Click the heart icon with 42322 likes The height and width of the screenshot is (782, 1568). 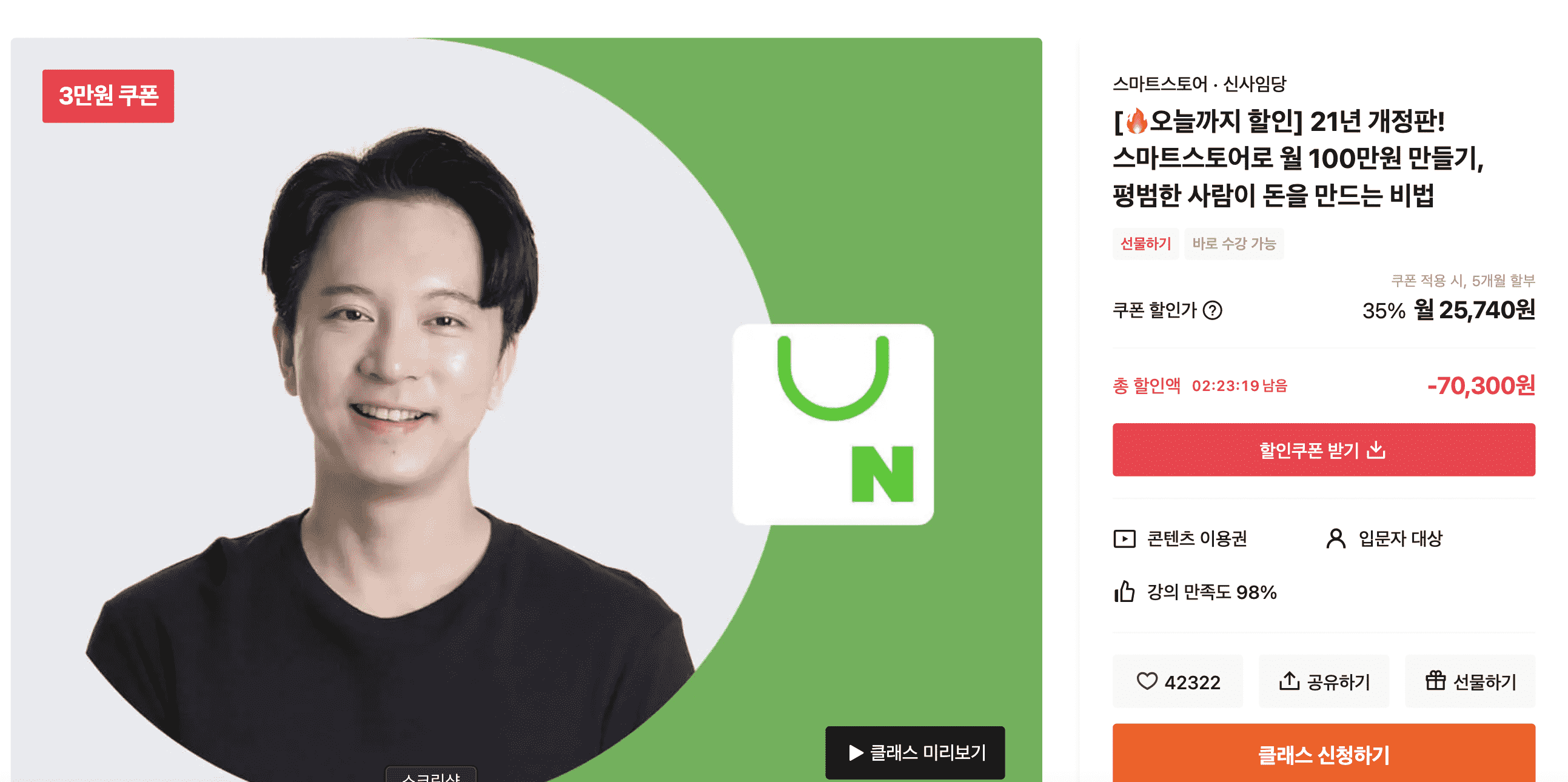[1147, 680]
